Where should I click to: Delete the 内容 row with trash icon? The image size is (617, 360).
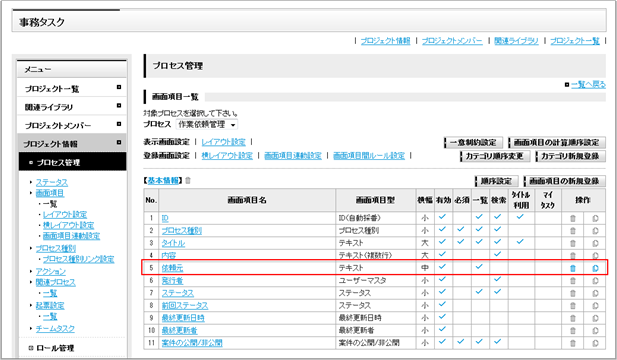pyautogui.click(x=573, y=255)
